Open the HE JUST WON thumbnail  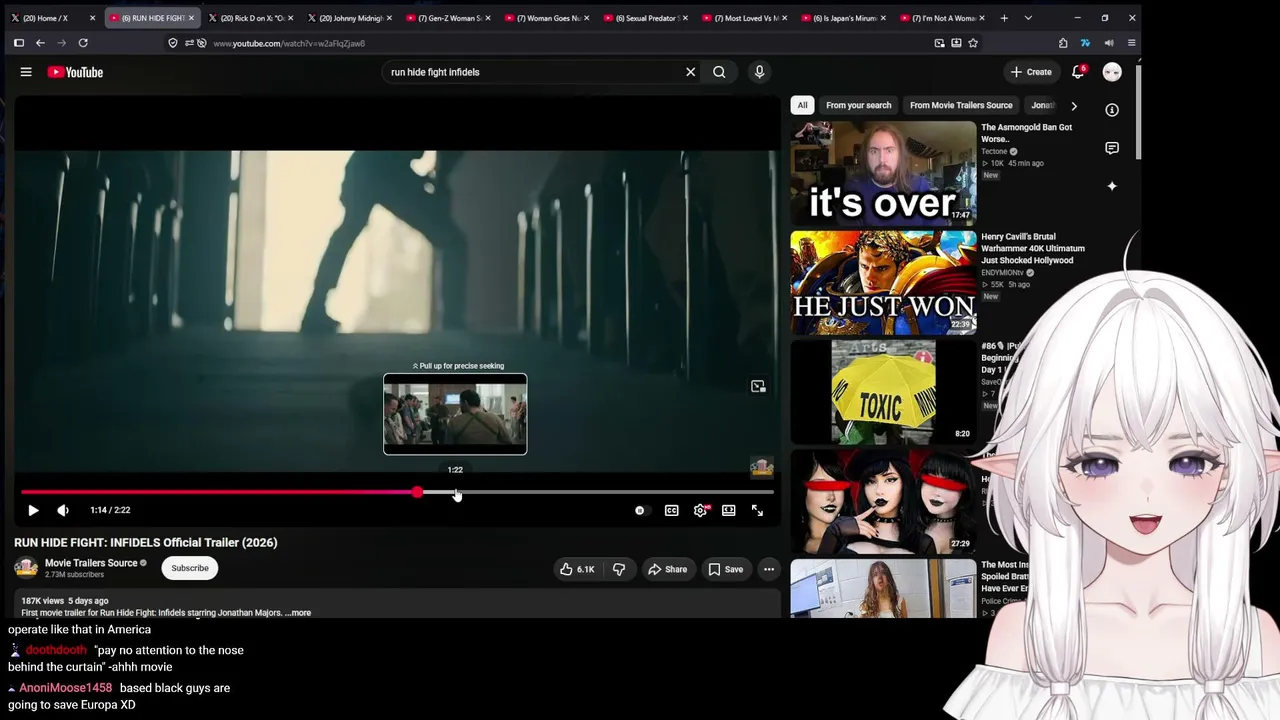click(883, 282)
